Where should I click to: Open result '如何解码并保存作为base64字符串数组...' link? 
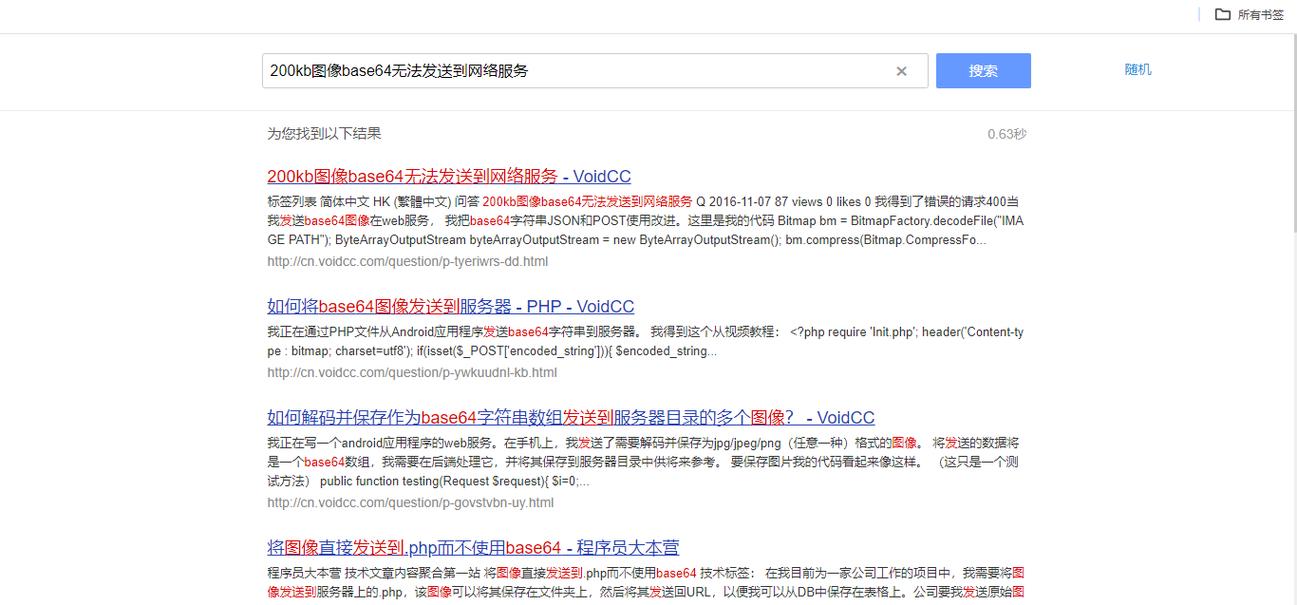click(x=571, y=417)
